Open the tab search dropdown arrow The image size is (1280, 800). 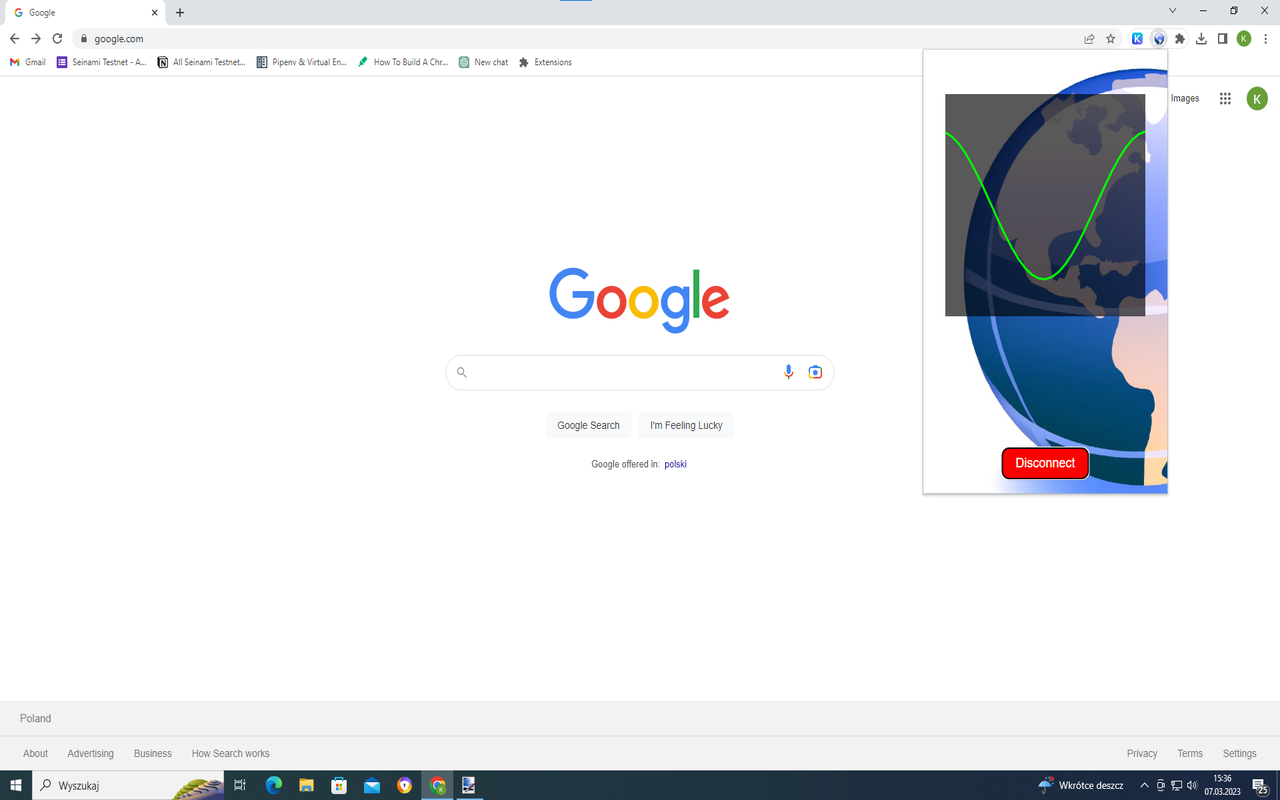pos(1172,10)
